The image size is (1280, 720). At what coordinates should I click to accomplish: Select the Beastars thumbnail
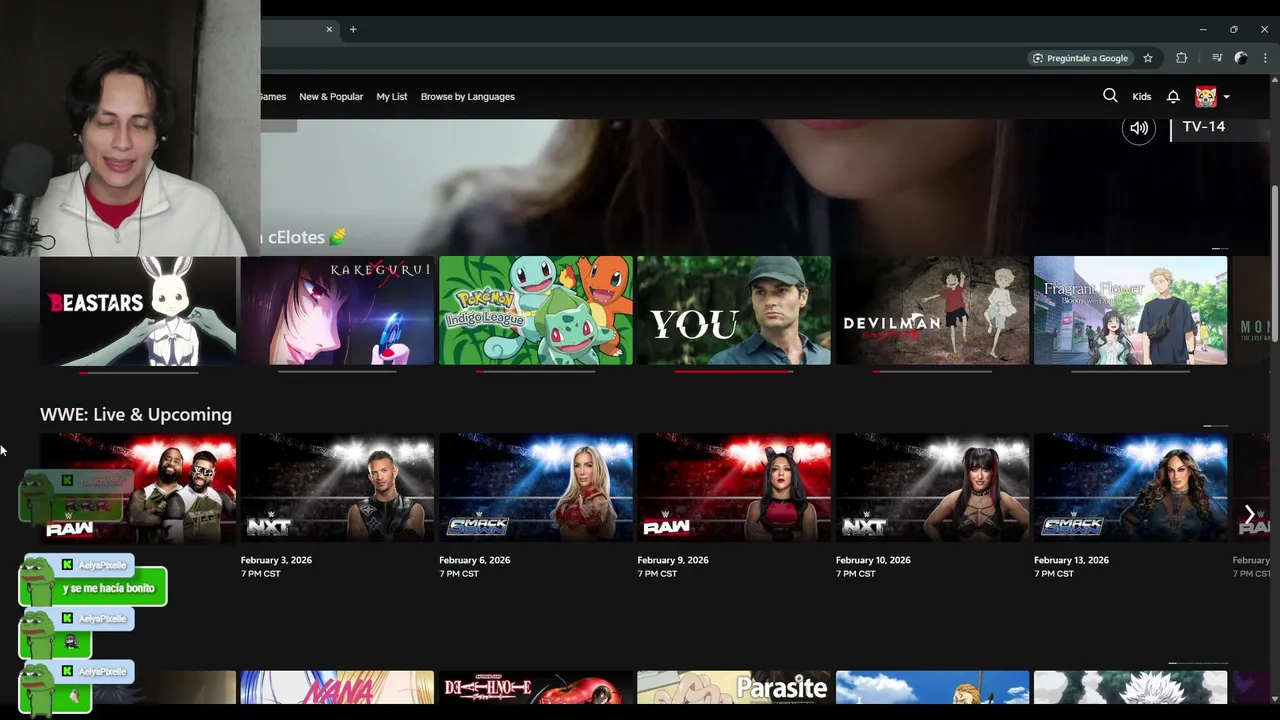click(x=138, y=310)
